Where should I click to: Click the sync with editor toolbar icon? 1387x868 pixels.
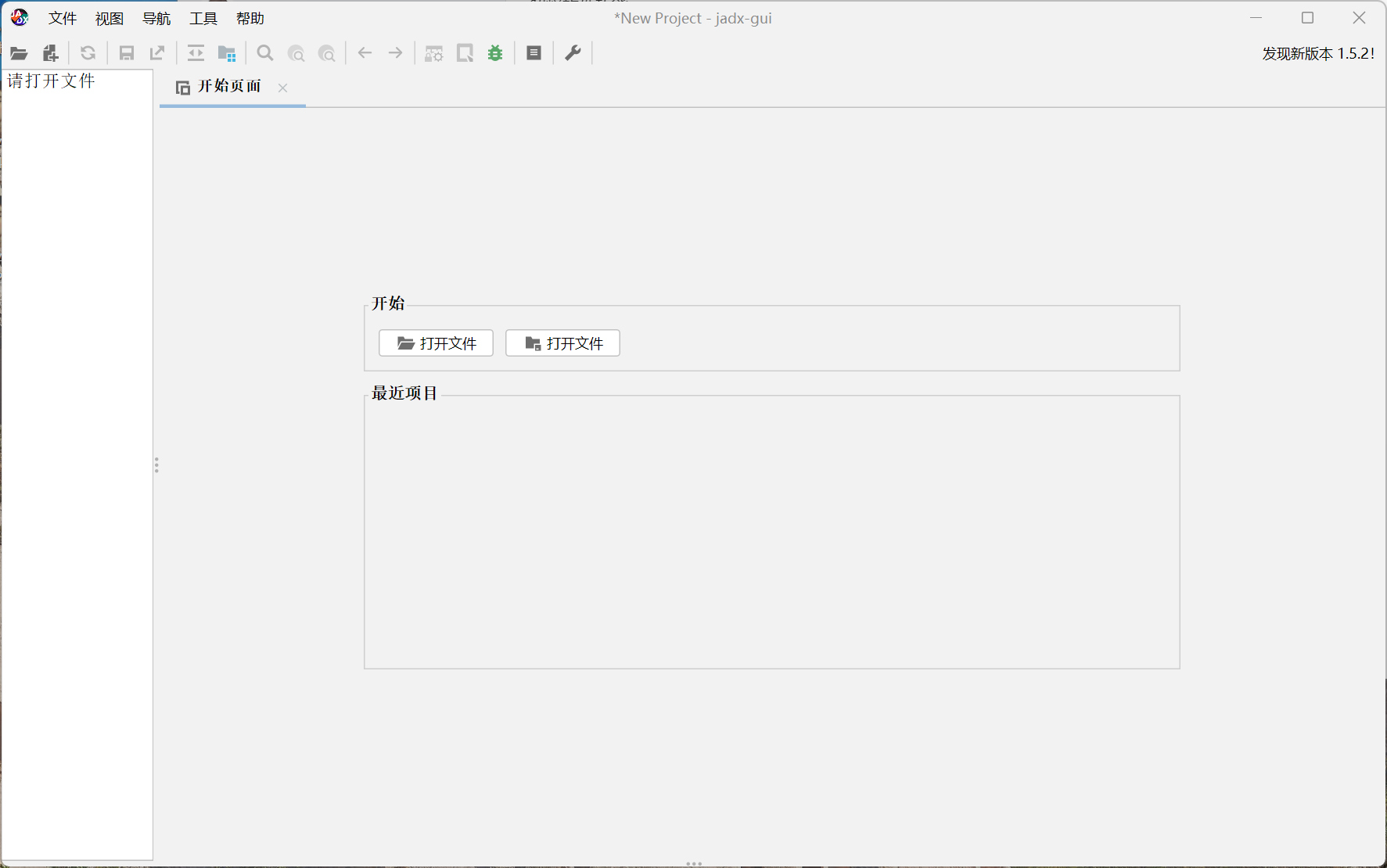tap(196, 53)
